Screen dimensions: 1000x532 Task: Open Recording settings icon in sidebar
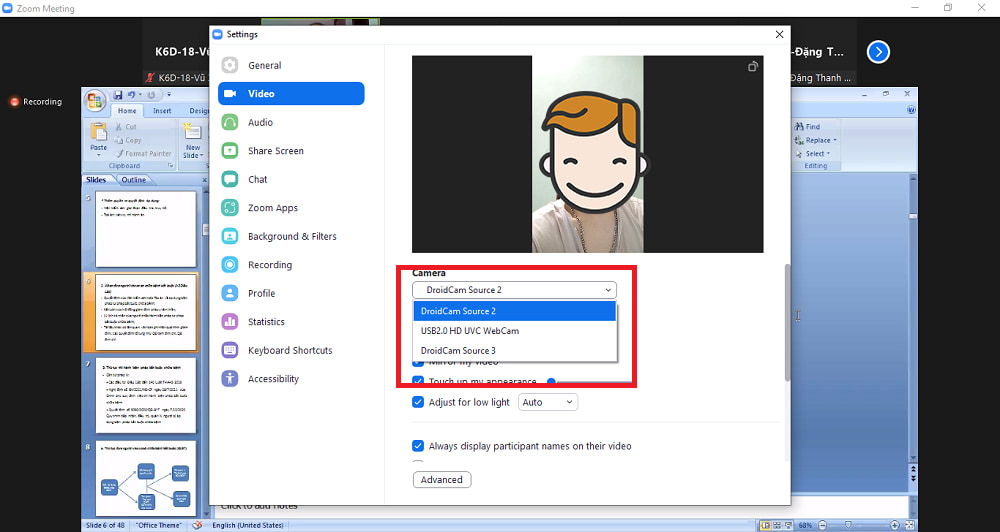pyautogui.click(x=230, y=265)
